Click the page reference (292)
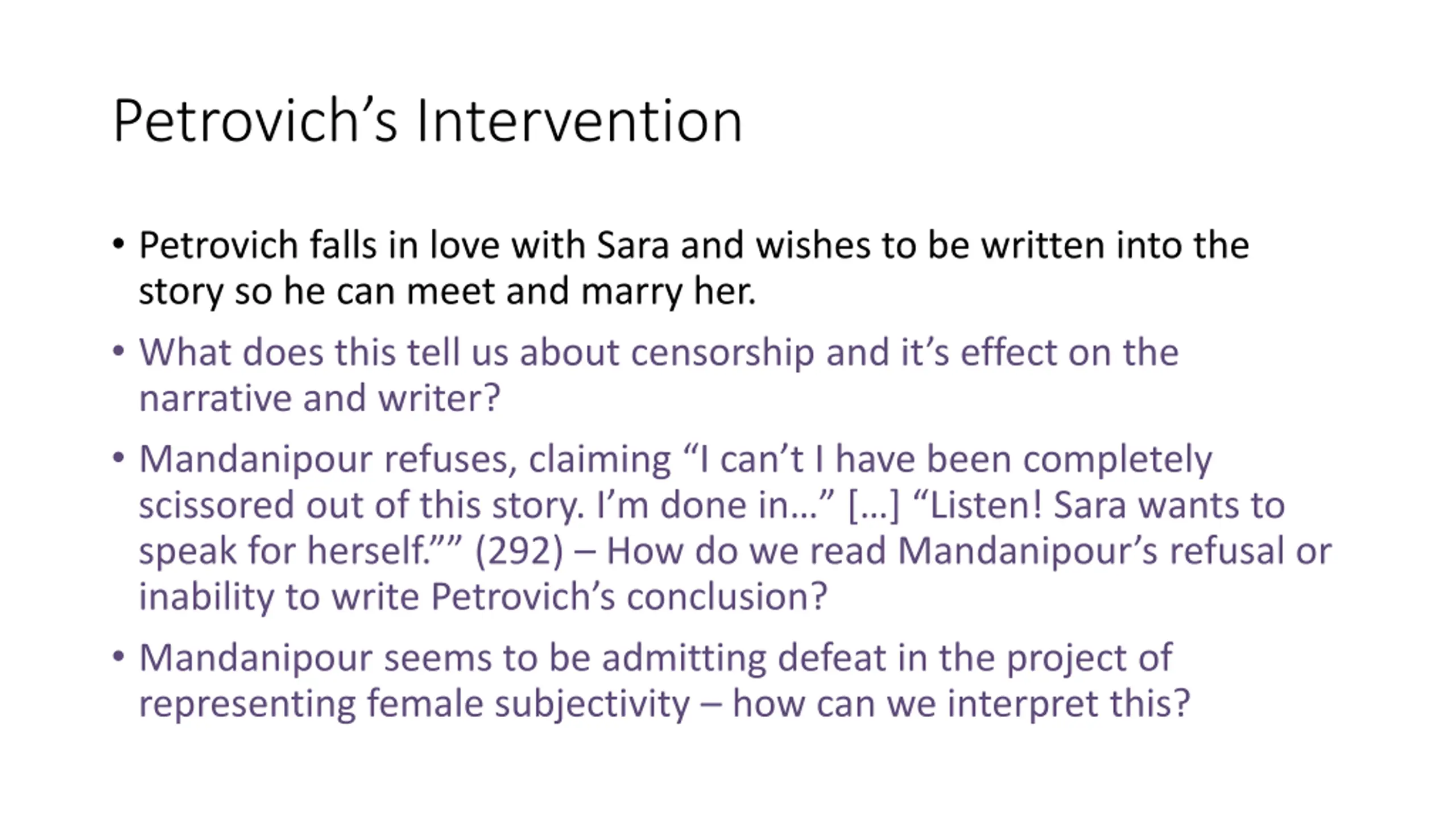 [x=519, y=551]
